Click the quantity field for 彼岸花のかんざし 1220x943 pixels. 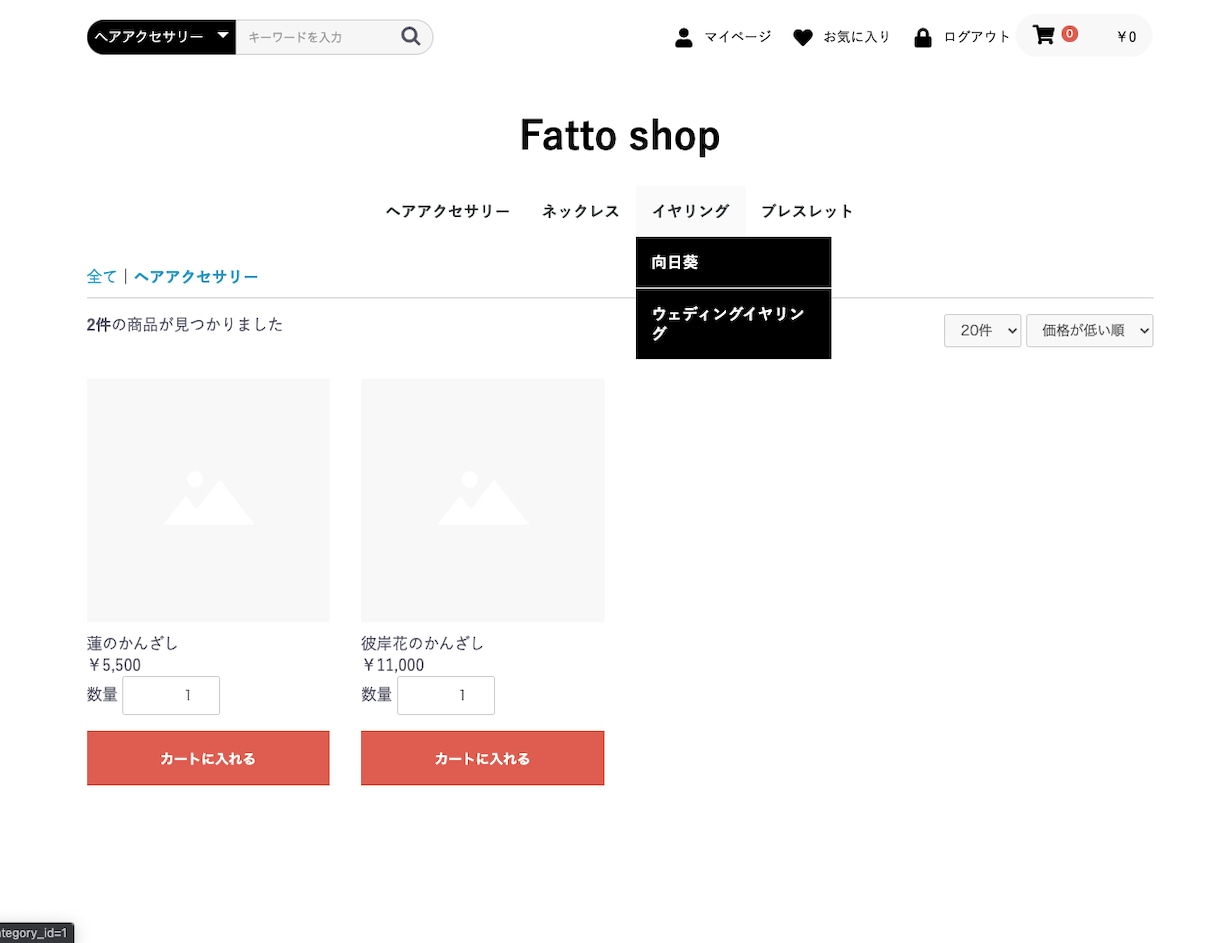446,695
